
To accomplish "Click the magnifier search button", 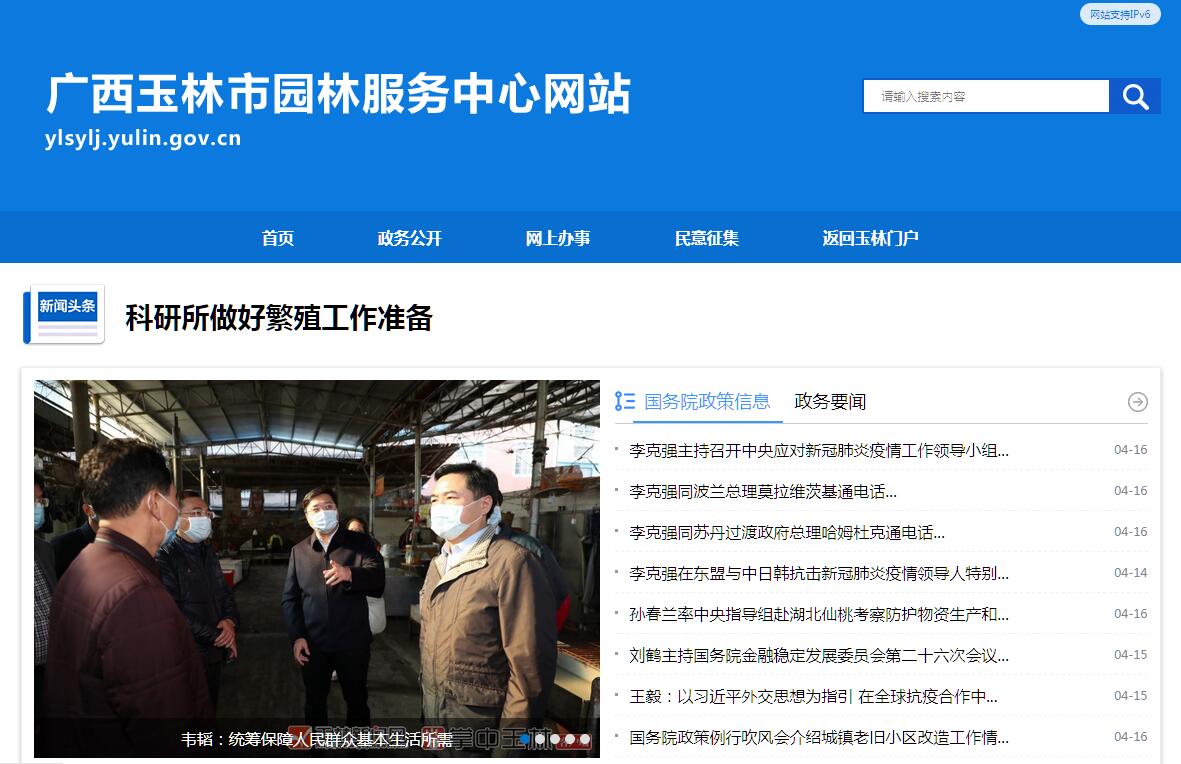I will click(x=1135, y=96).
